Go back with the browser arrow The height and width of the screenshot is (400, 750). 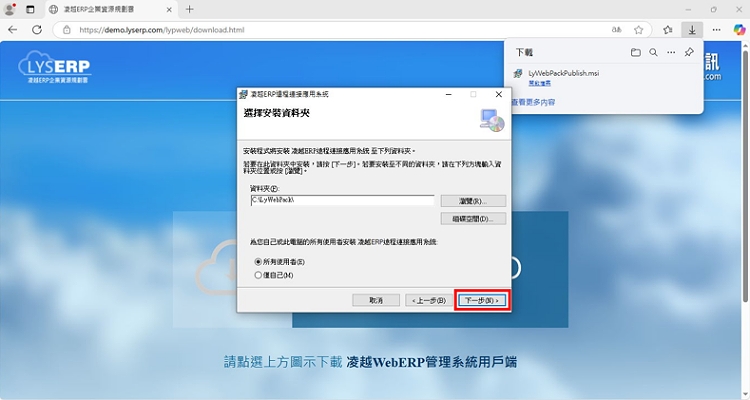12,30
